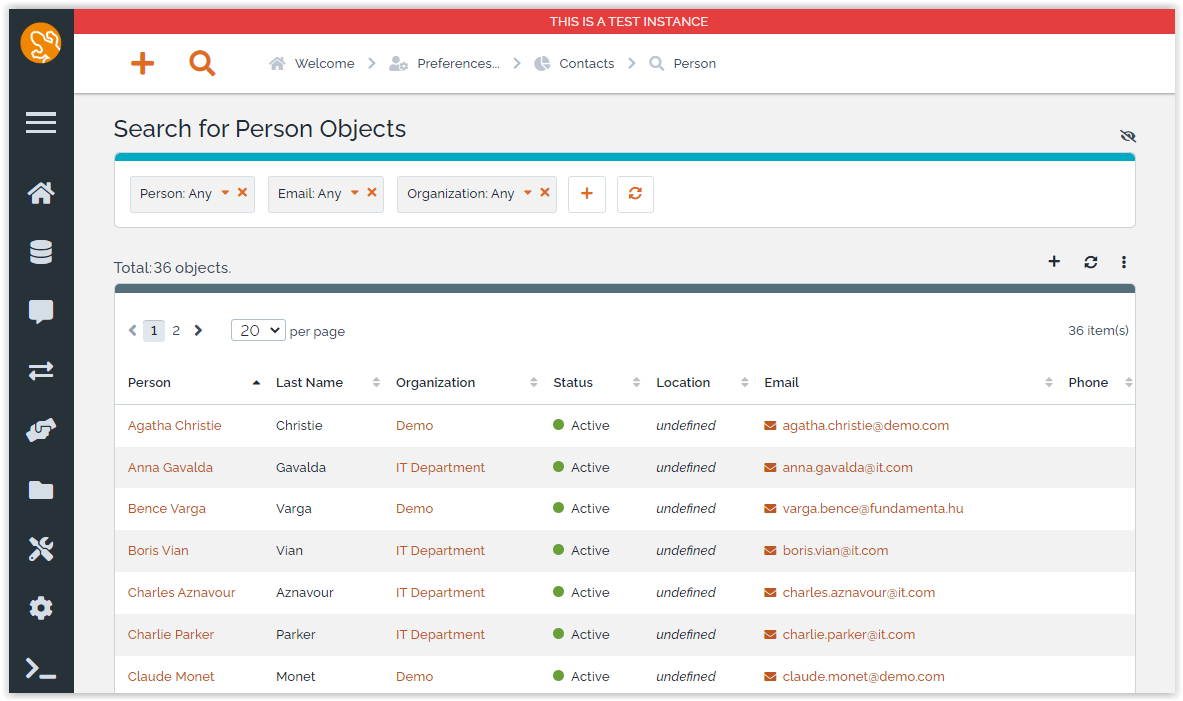This screenshot has height=701, width=1183.
Task: Remove the Organization: Any filter
Action: (x=545, y=193)
